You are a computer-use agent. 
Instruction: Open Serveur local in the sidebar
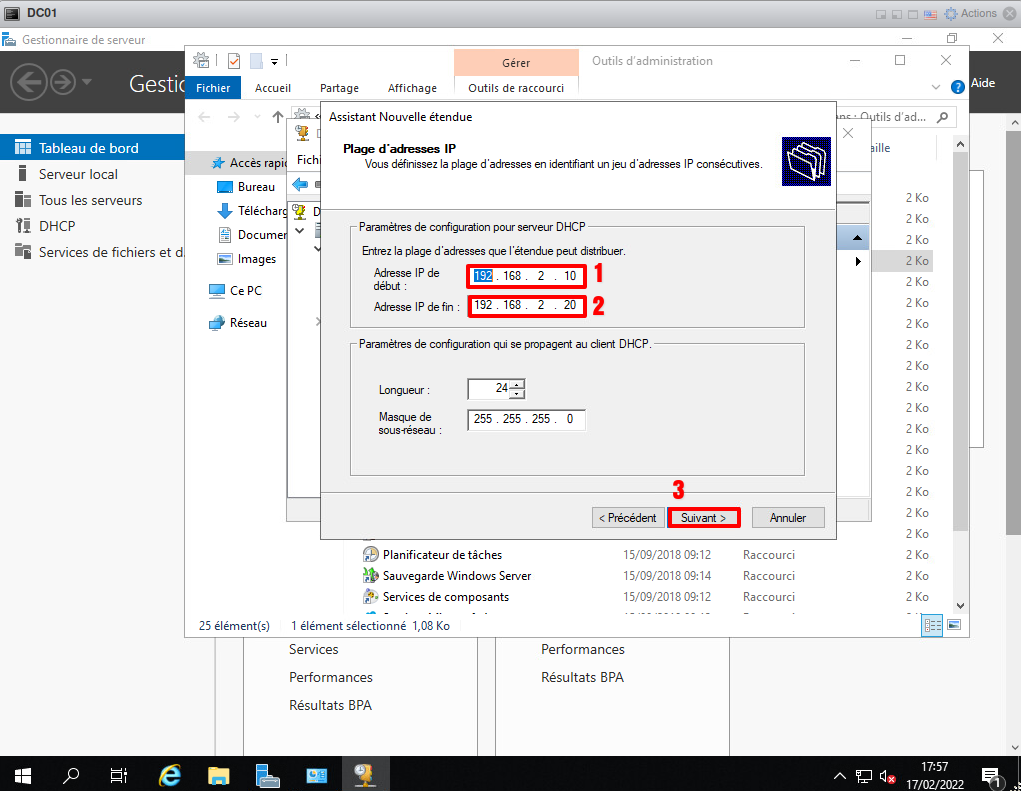click(78, 174)
